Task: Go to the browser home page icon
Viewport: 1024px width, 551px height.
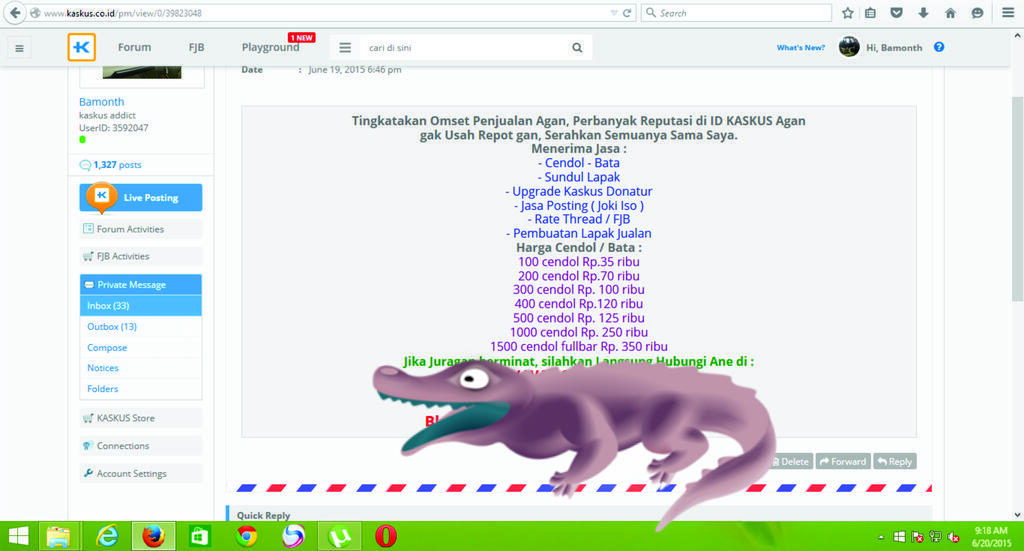Action: pyautogui.click(x=950, y=12)
